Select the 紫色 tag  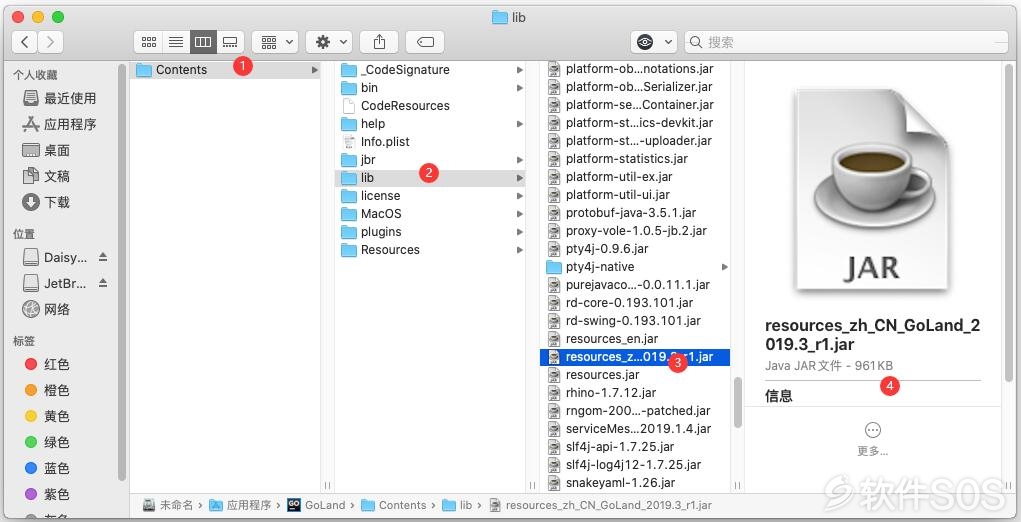pos(47,495)
